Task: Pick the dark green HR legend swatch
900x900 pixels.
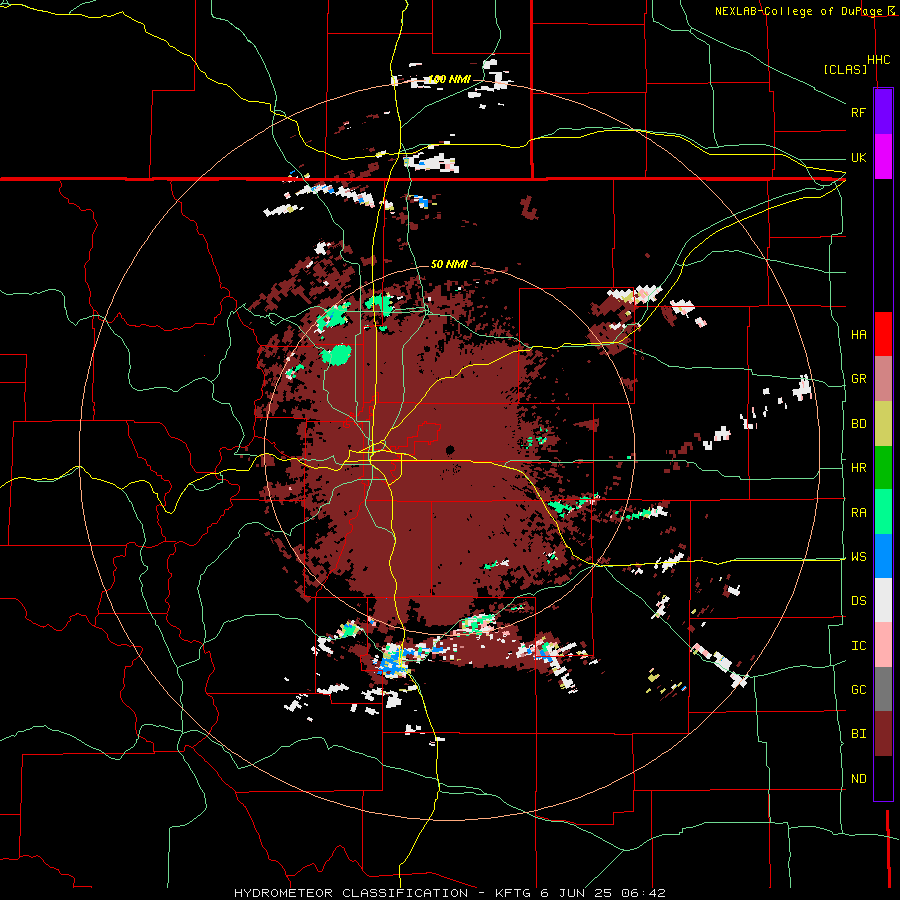Action: pos(883,468)
